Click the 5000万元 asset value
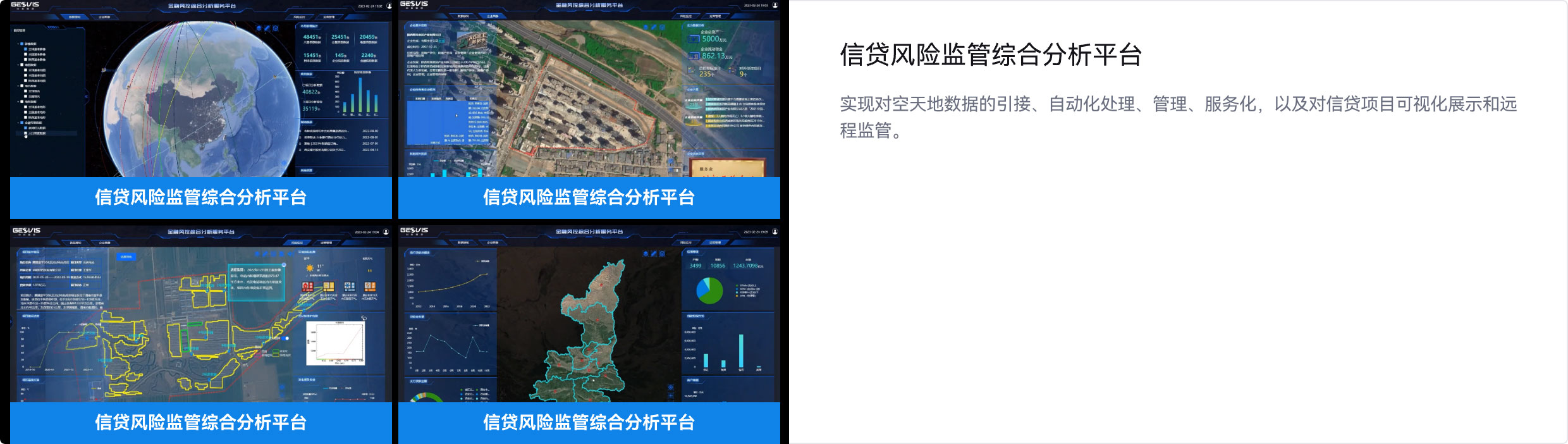1568x444 pixels. point(714,39)
